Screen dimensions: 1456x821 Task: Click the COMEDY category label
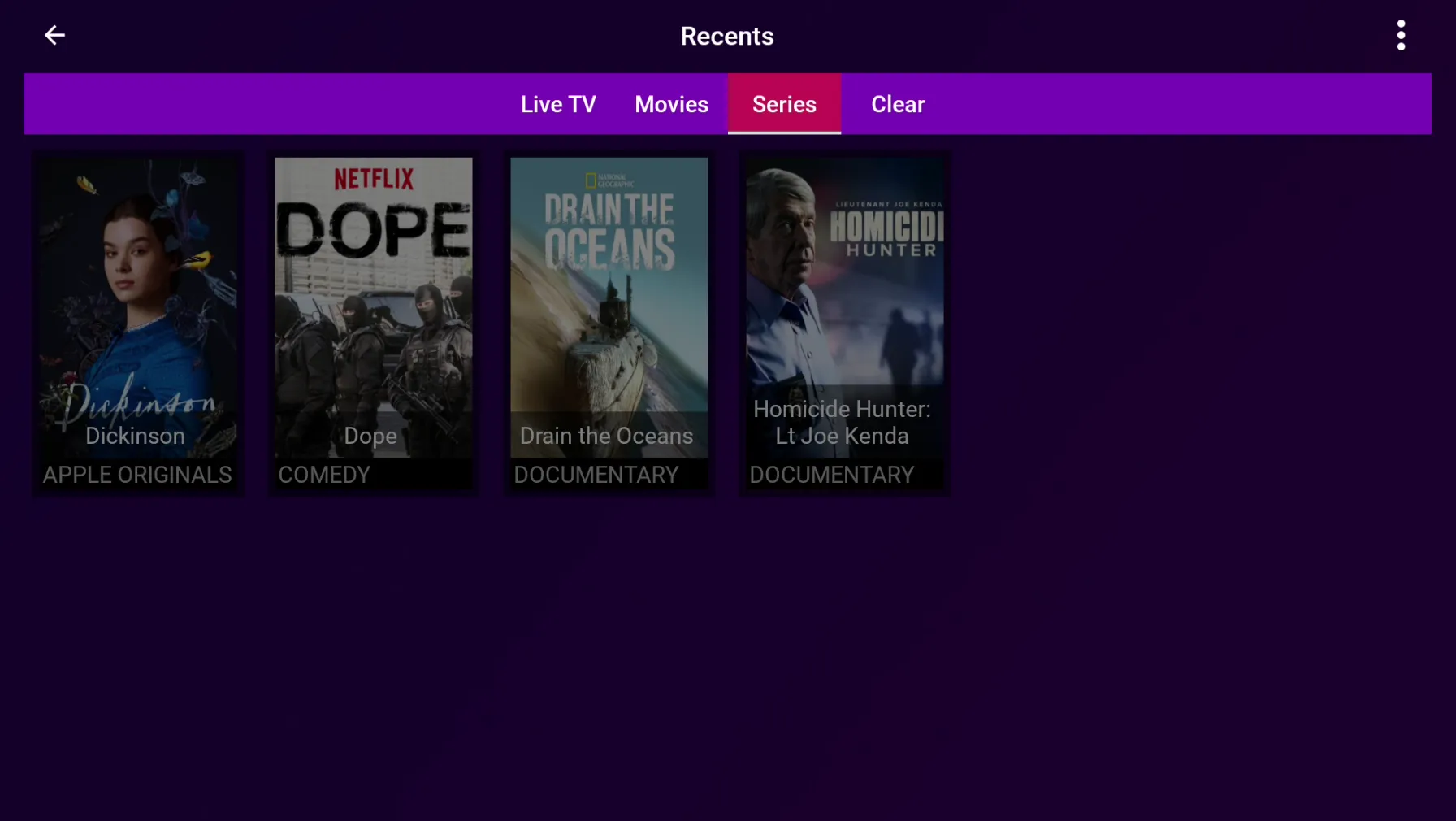324,475
